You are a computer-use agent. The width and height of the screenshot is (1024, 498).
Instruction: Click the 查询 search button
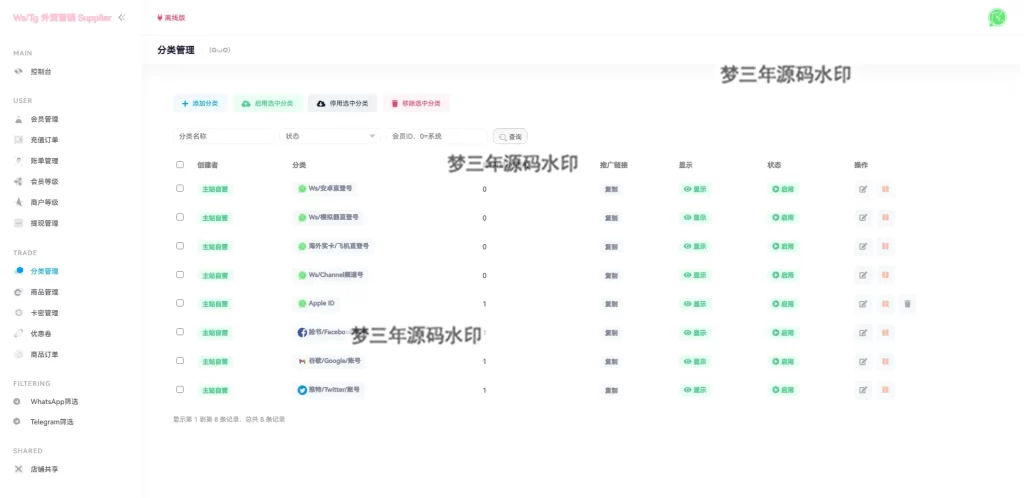tap(510, 136)
